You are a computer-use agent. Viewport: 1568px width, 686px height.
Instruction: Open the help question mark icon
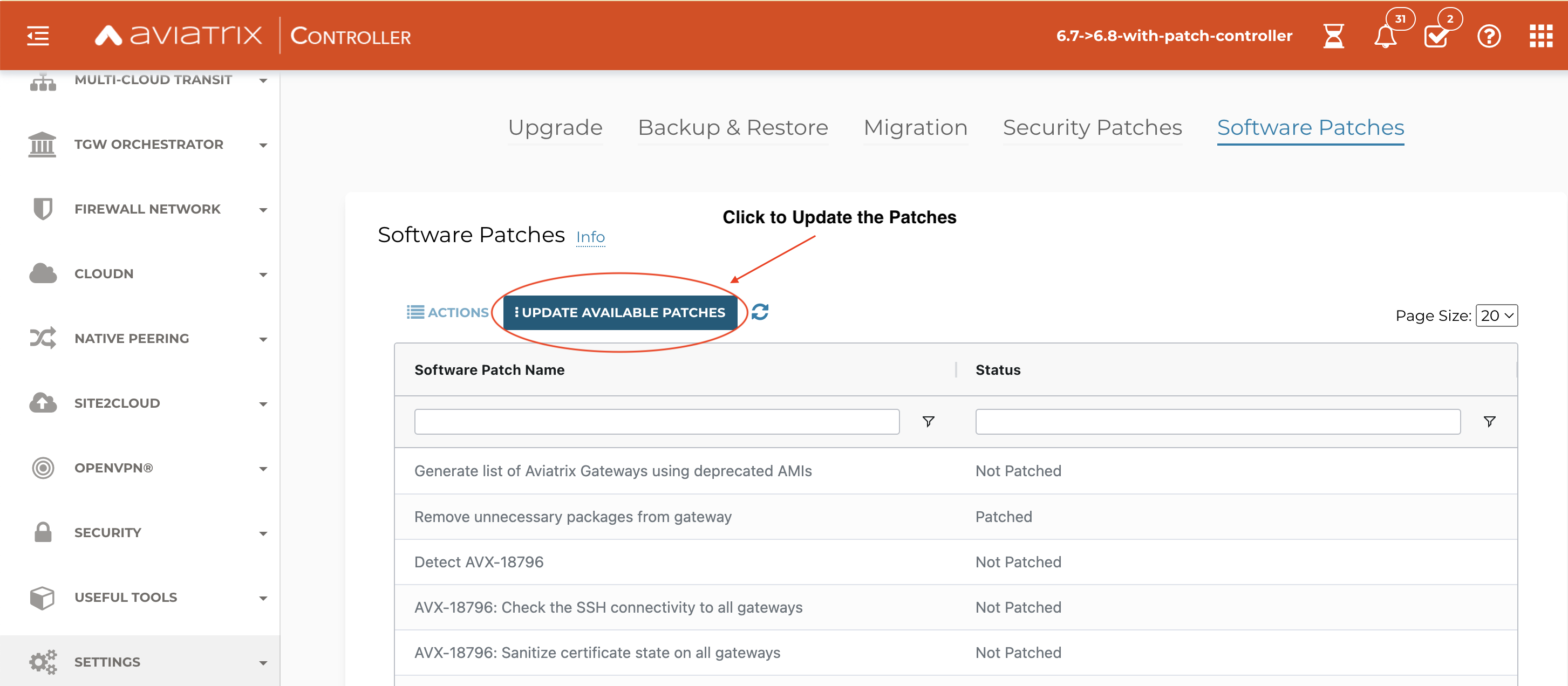point(1488,37)
